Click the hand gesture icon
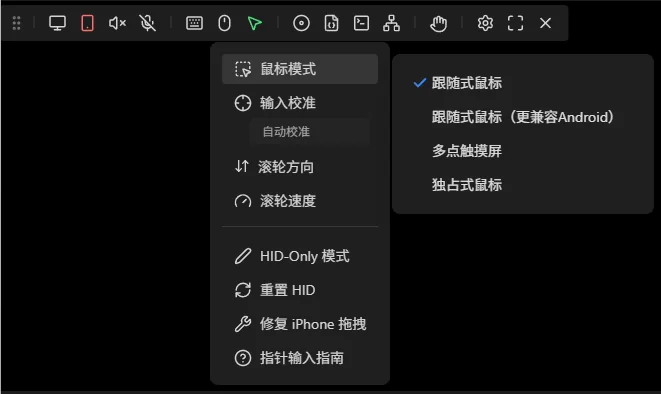Image resolution: width=661 pixels, height=394 pixels. (x=438, y=23)
